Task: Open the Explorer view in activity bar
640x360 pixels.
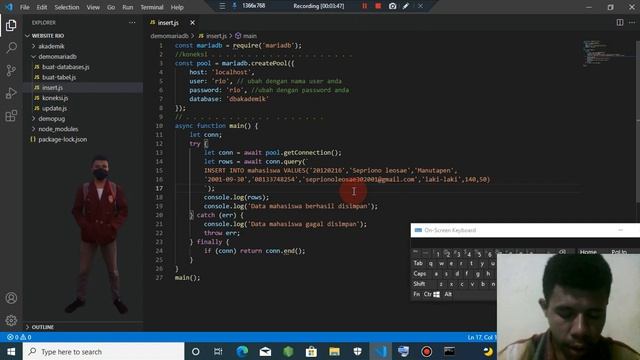Action: [x=11, y=25]
